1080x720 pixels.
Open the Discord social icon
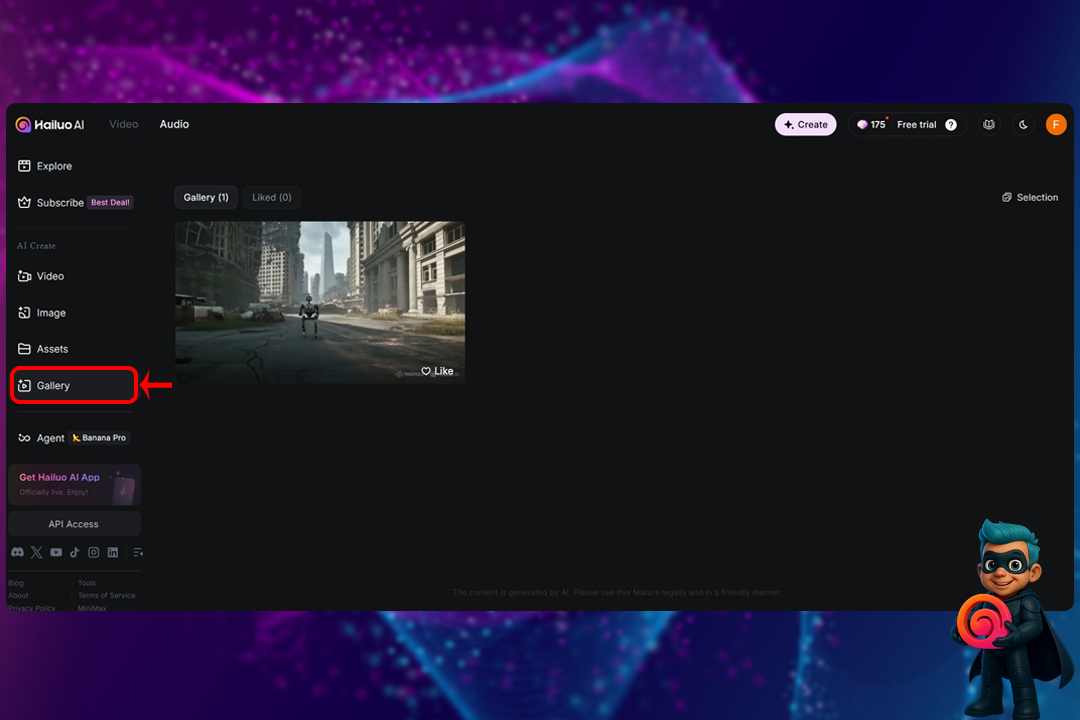(x=17, y=552)
